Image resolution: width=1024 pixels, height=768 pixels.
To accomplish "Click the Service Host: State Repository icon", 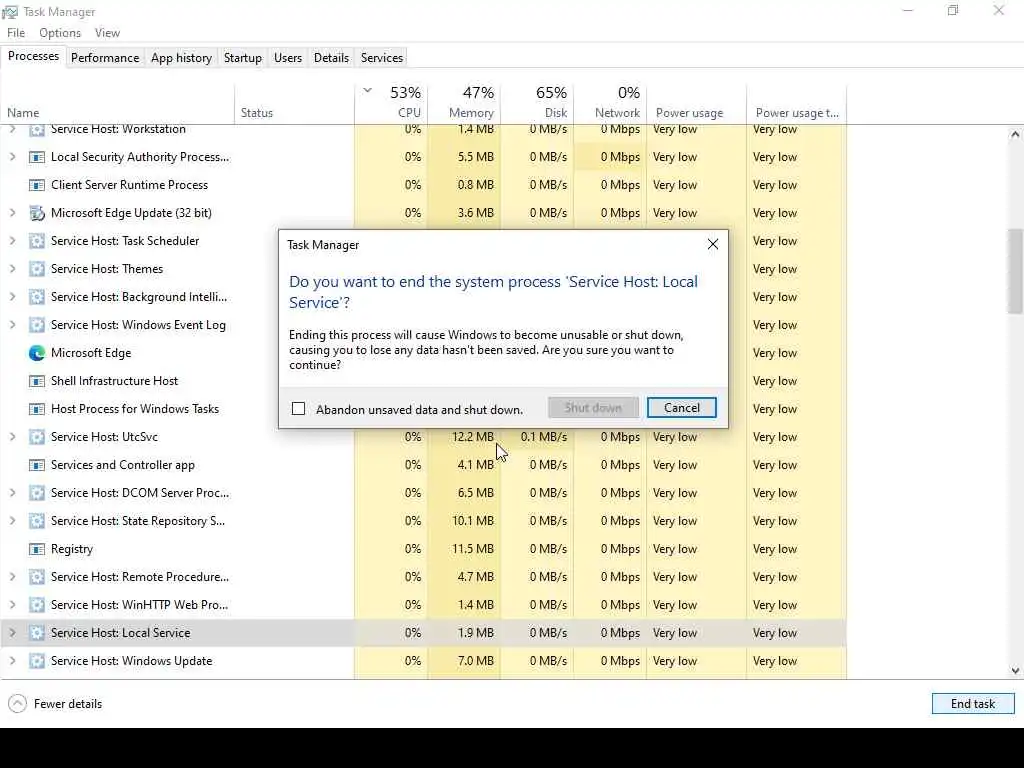I will [37, 521].
